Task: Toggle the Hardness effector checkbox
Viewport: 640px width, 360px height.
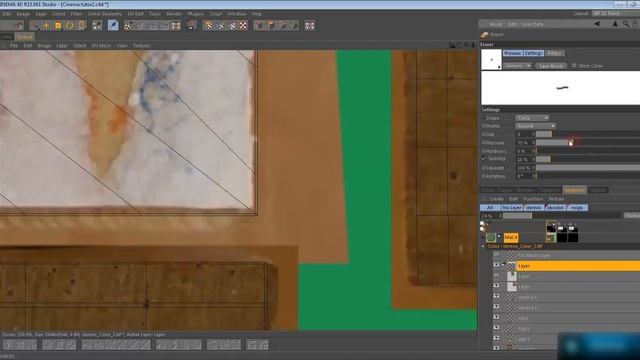Action: point(484,151)
